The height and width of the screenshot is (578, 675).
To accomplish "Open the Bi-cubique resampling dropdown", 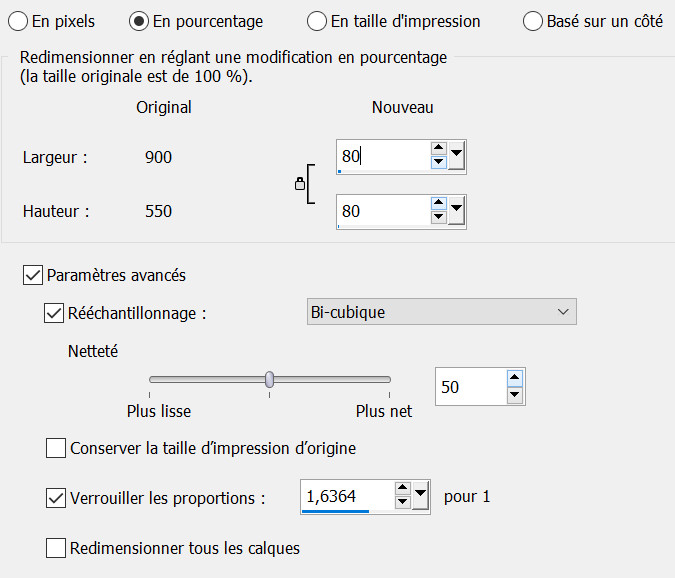I will [441, 313].
